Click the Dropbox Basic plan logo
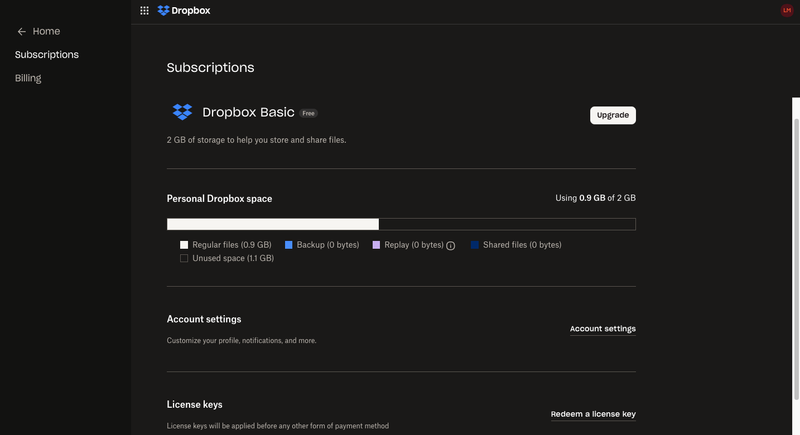Image resolution: width=800 pixels, height=435 pixels. pyautogui.click(x=182, y=113)
